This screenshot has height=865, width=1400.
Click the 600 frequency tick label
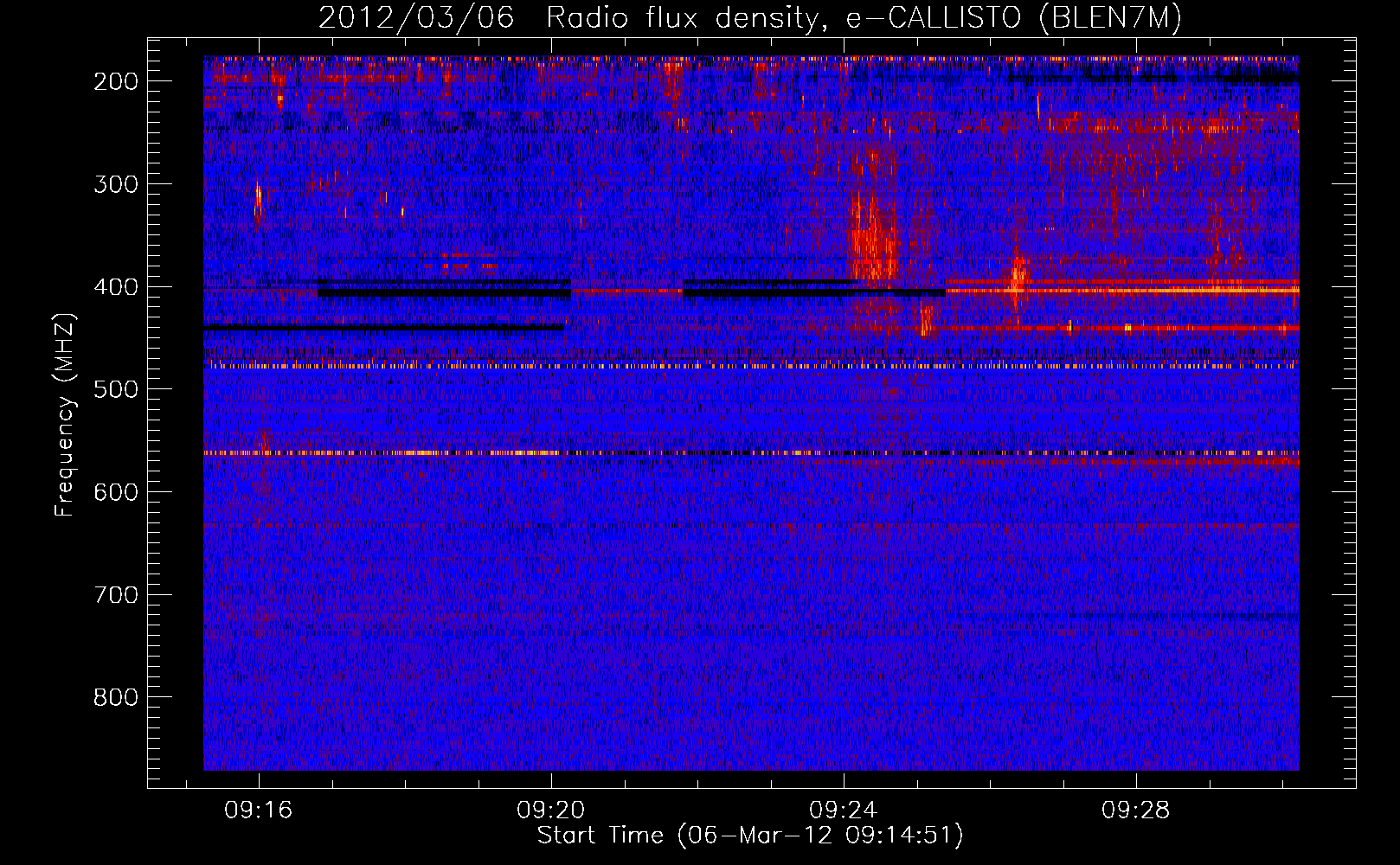[x=115, y=492]
